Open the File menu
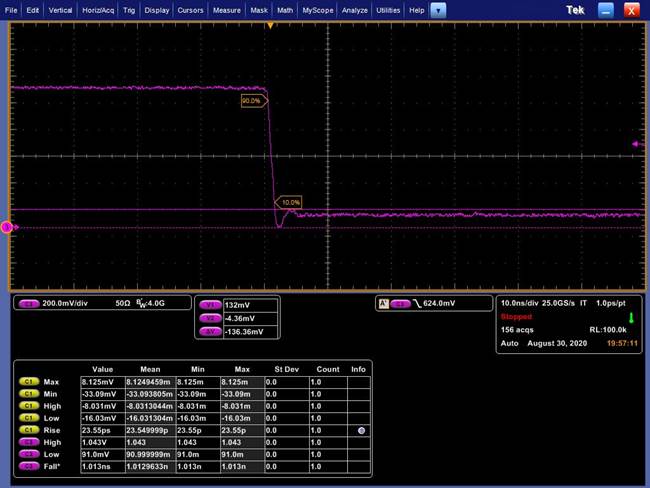 coord(11,10)
